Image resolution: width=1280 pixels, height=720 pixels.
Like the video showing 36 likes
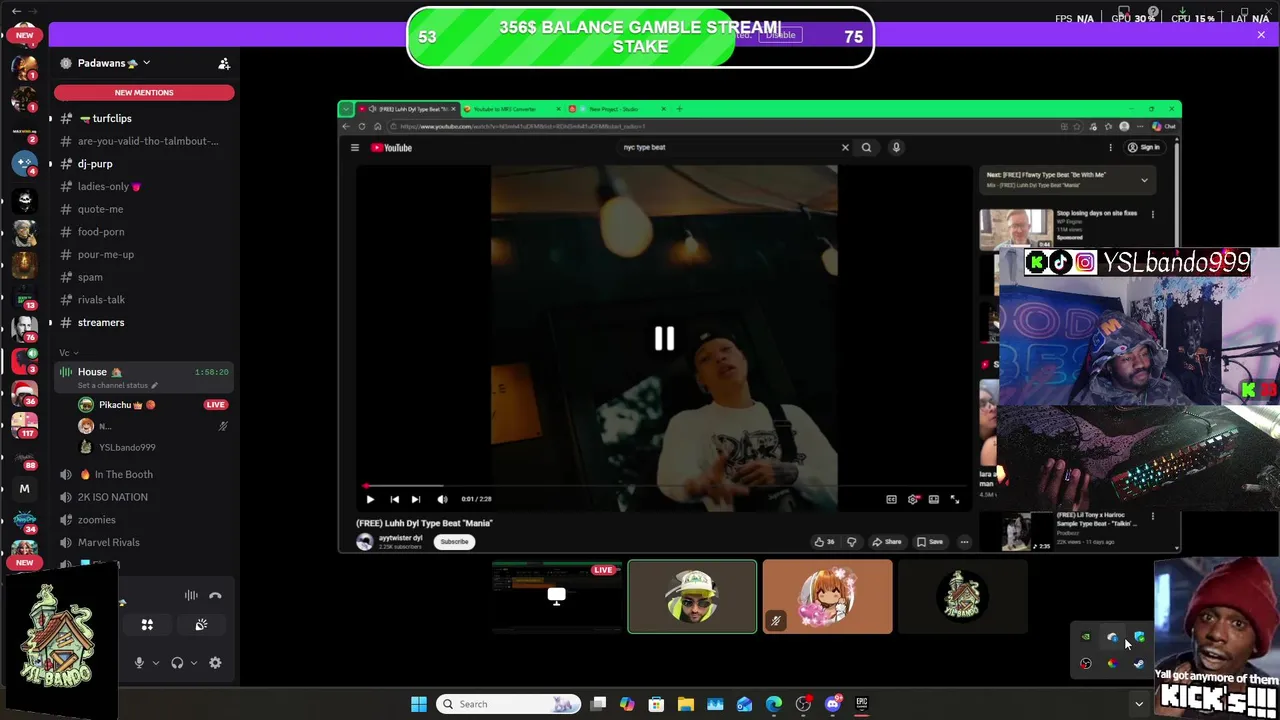point(825,542)
